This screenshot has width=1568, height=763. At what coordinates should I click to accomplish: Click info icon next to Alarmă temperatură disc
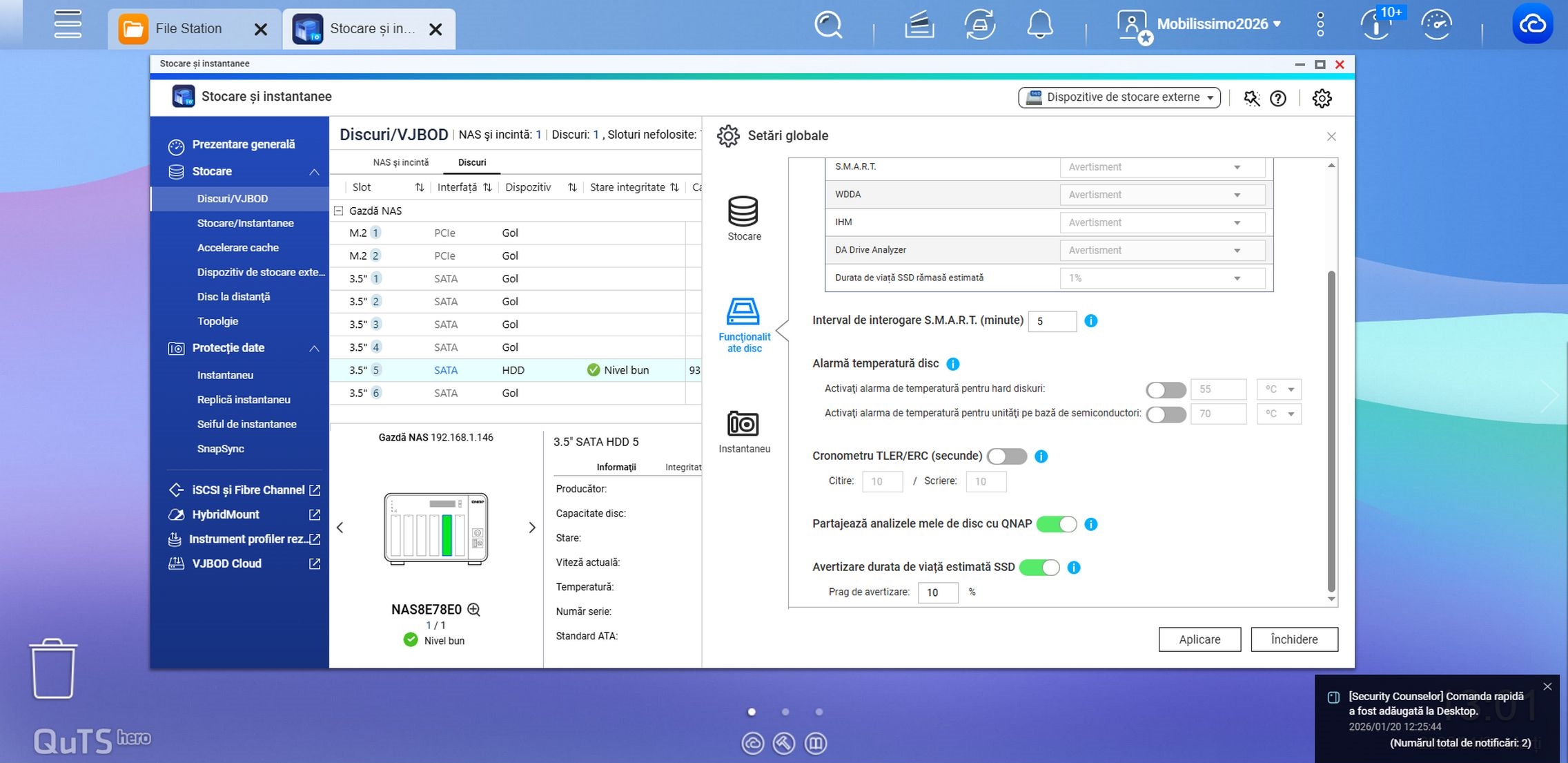(952, 364)
